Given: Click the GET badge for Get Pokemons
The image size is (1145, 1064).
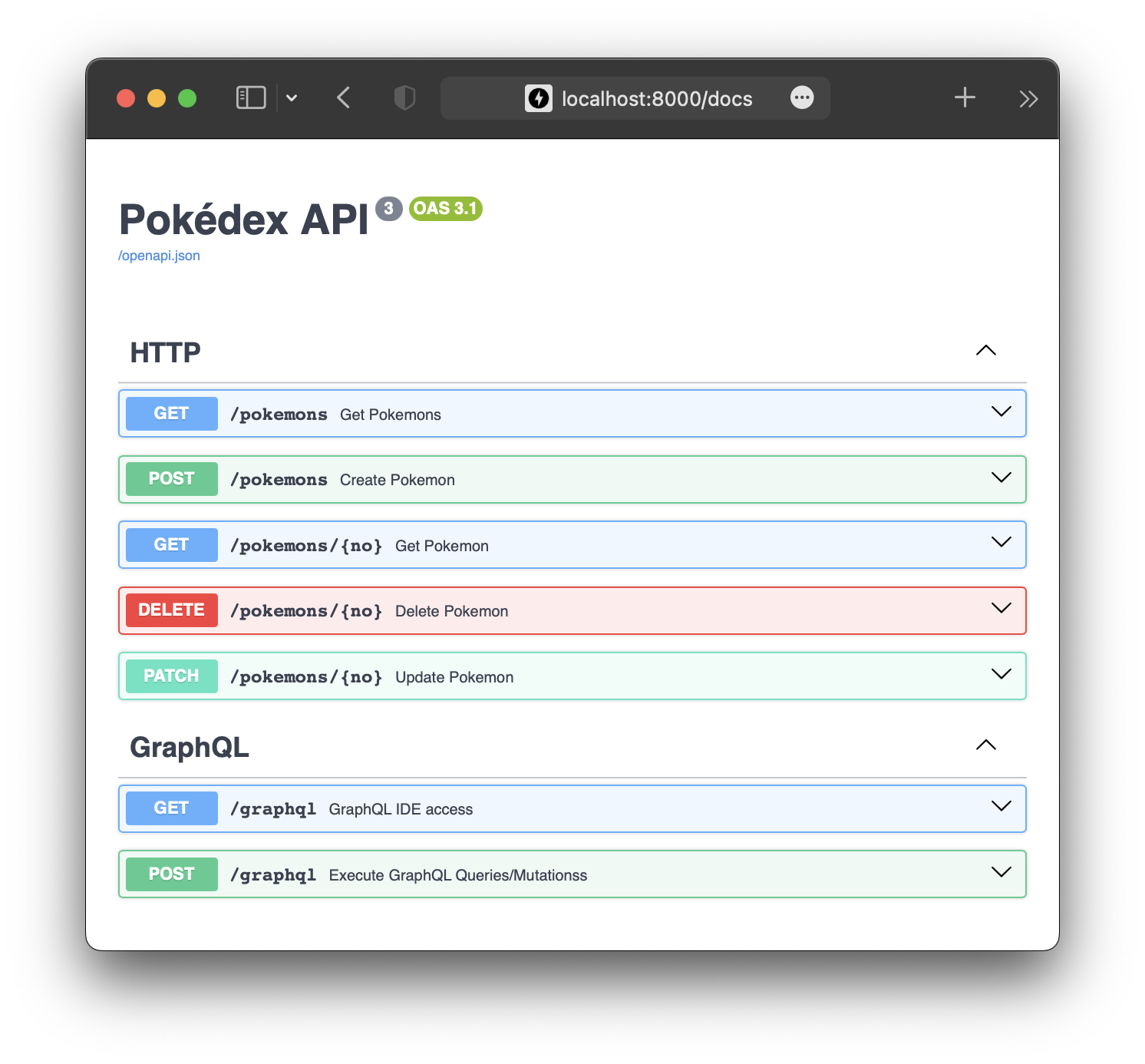Looking at the screenshot, I should (x=172, y=414).
